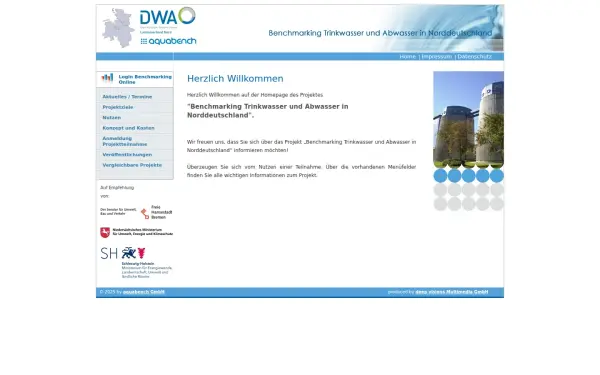
Task: Open the Niedersächsisches Ministerium logo
Action: tap(137, 232)
